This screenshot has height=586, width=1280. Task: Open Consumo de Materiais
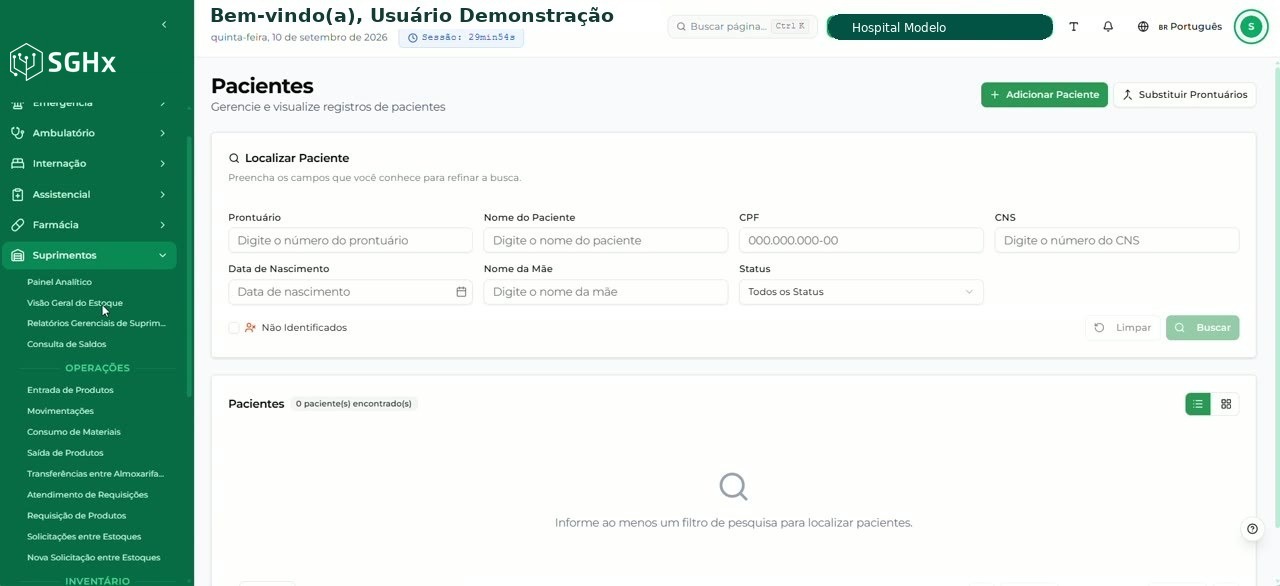[73, 432]
